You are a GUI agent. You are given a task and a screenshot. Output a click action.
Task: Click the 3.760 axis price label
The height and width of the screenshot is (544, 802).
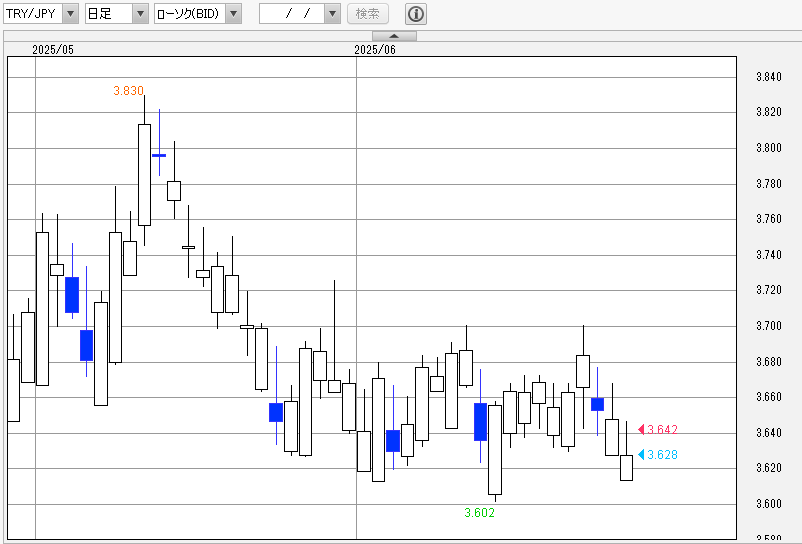point(769,219)
